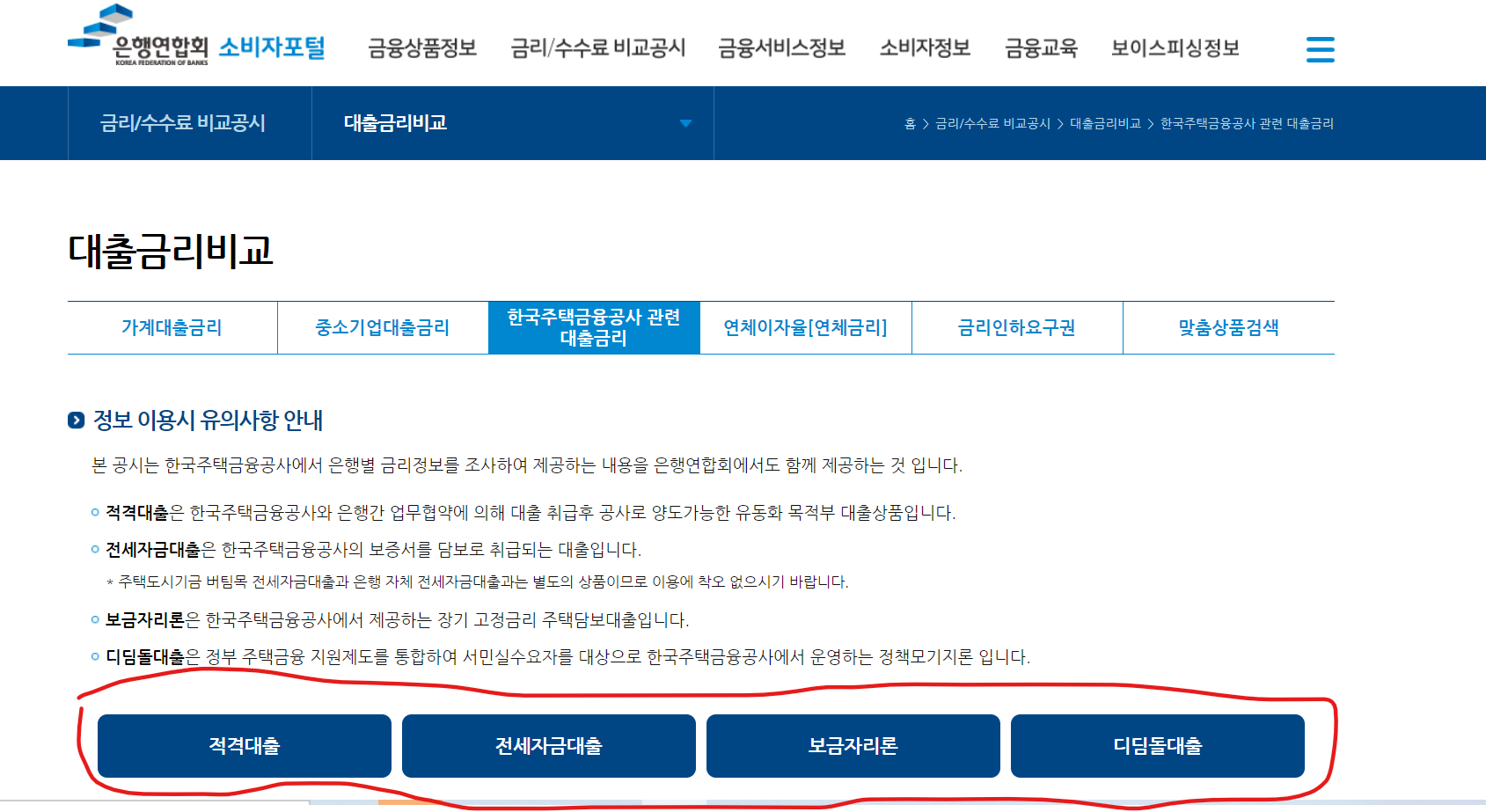Click the 정보 이용시 유의사항 안내 heading
Screen dimensions: 1486x812
[209, 421]
